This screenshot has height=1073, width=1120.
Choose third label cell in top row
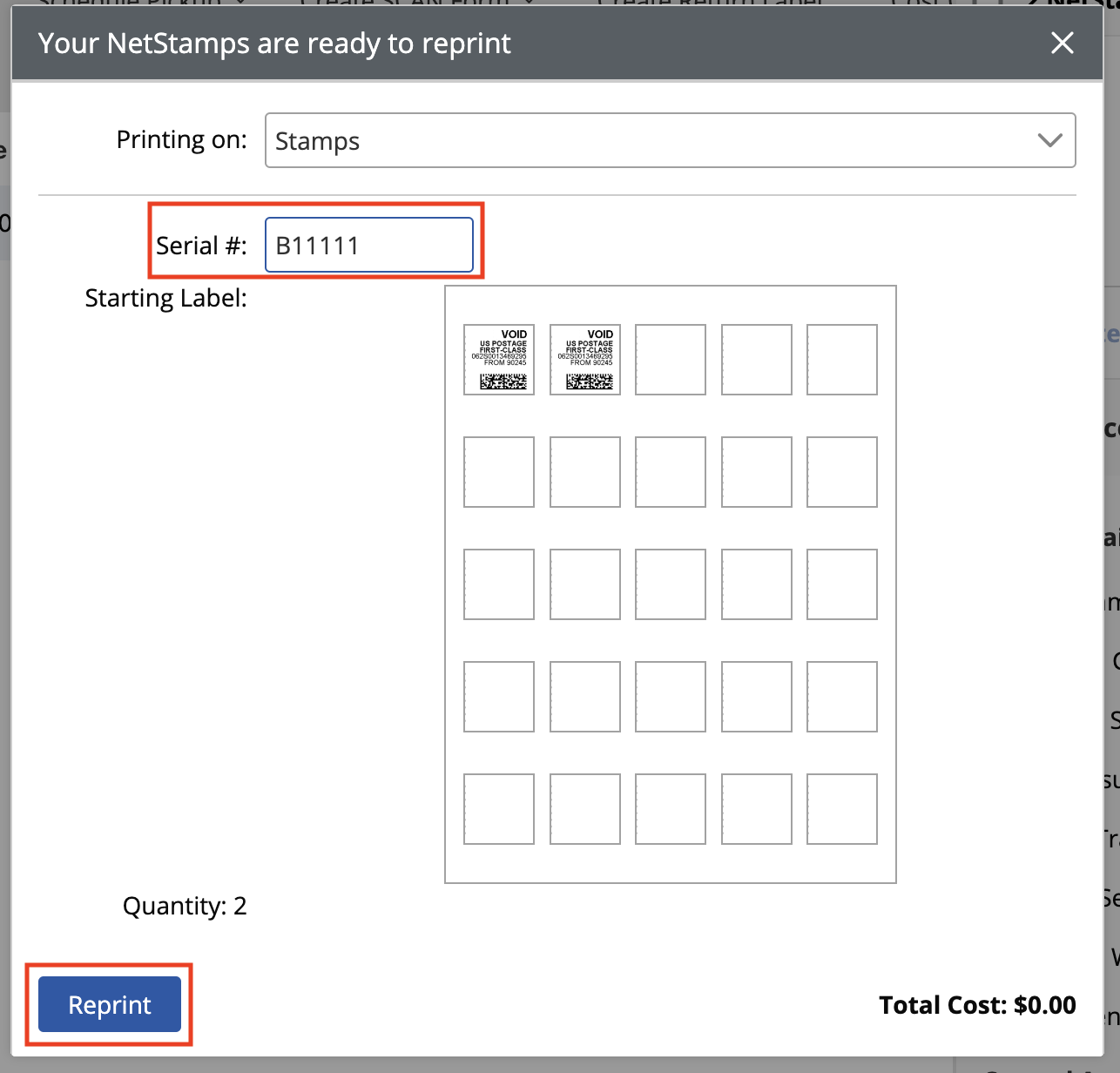(671, 360)
